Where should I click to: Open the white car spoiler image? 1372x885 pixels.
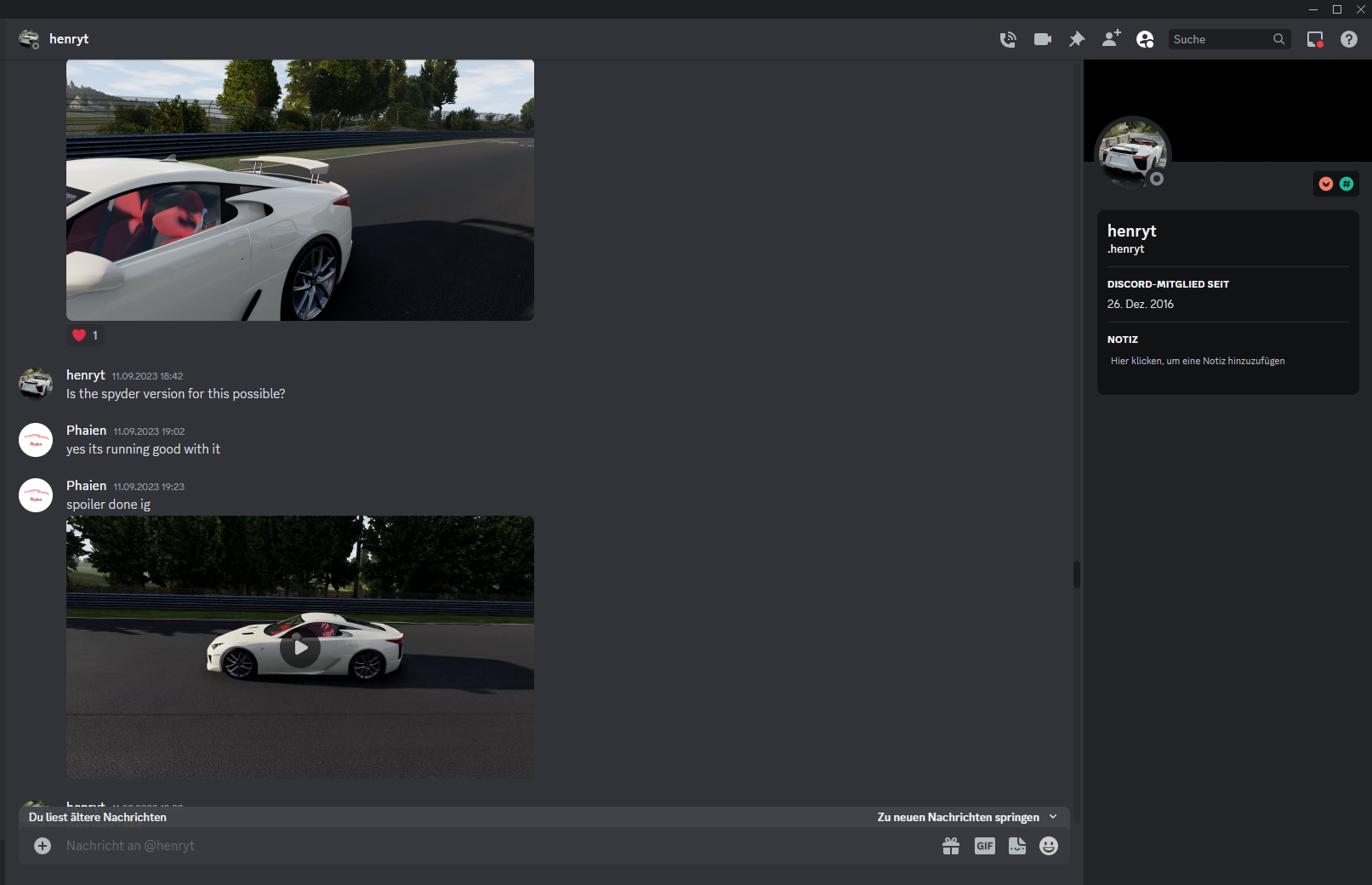(300, 190)
